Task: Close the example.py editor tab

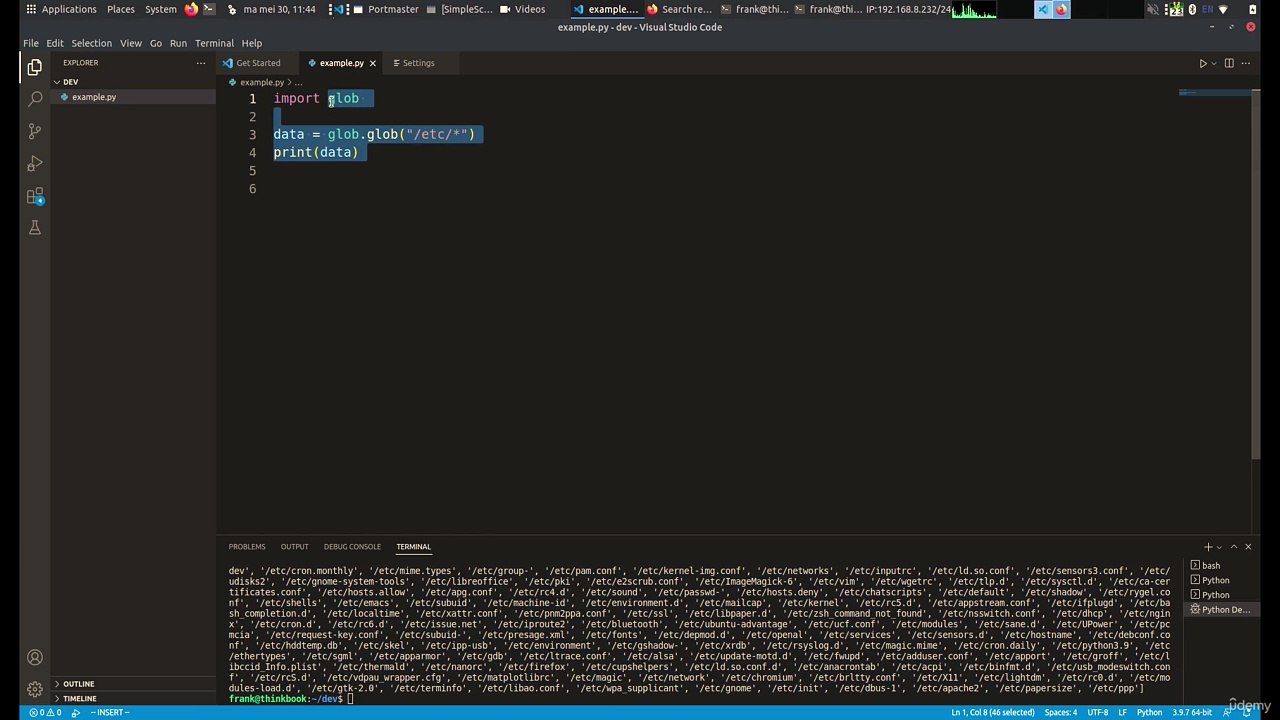Action: pyautogui.click(x=373, y=63)
